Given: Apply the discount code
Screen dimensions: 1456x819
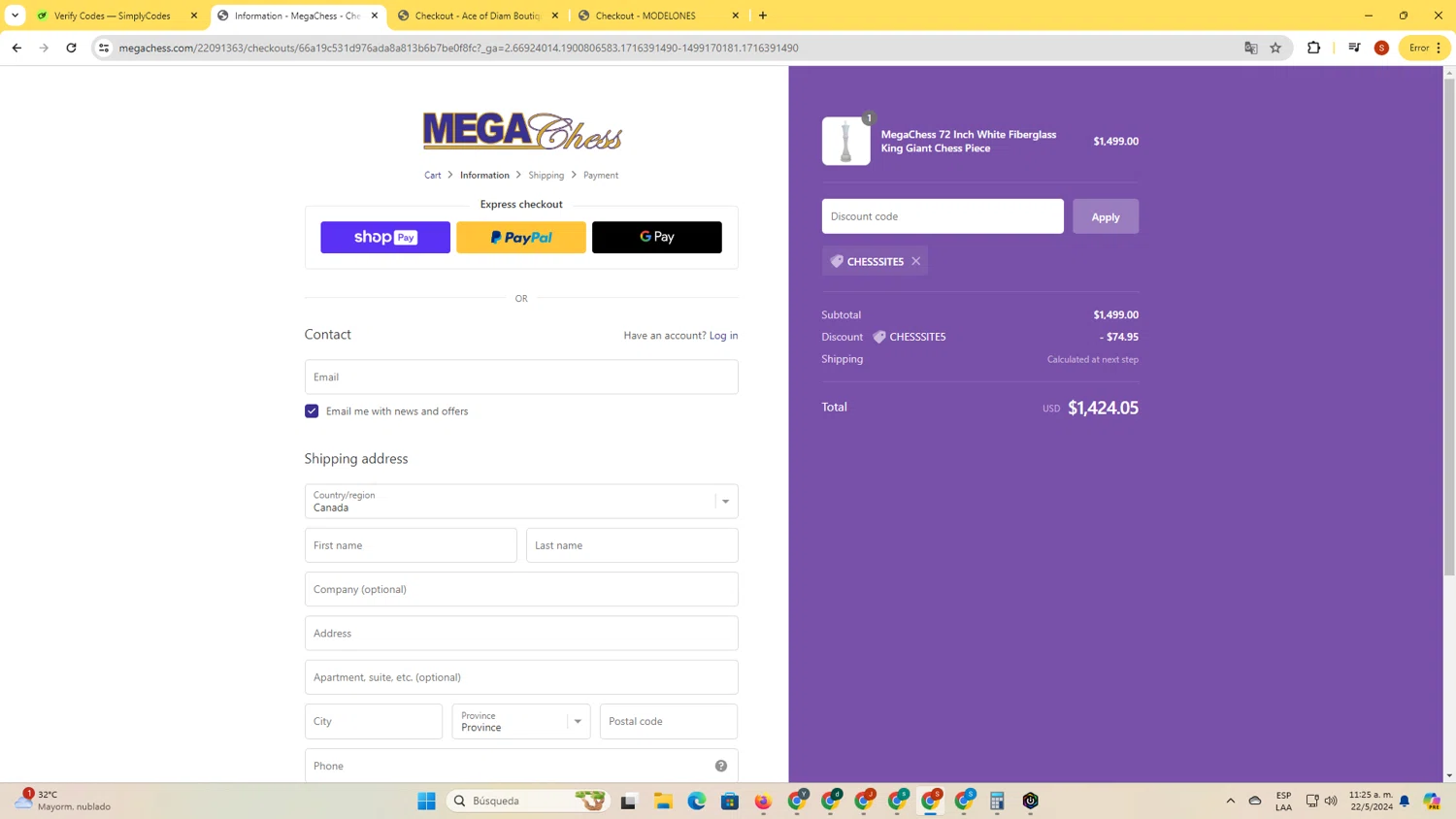Looking at the screenshot, I should click(x=1106, y=216).
